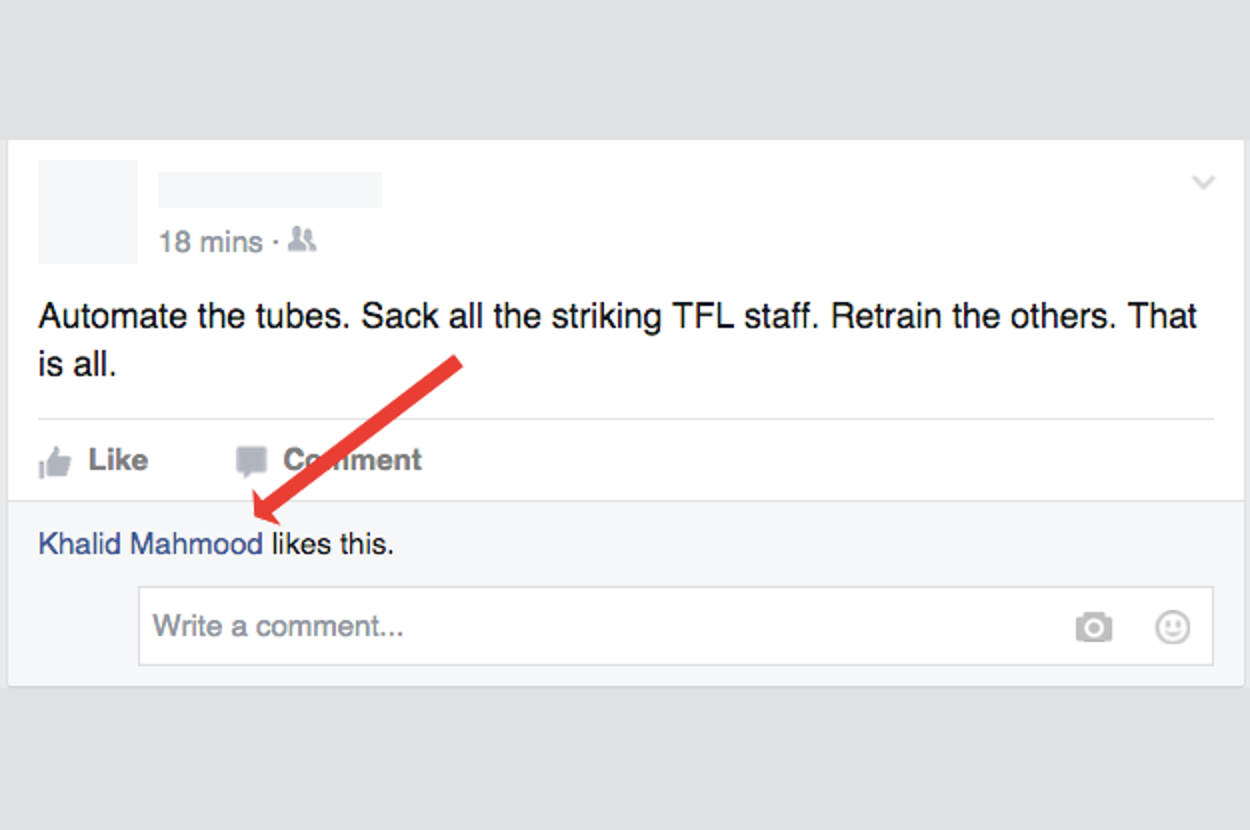
Task: Click the poster's blurred profile picture
Action: tap(87, 211)
